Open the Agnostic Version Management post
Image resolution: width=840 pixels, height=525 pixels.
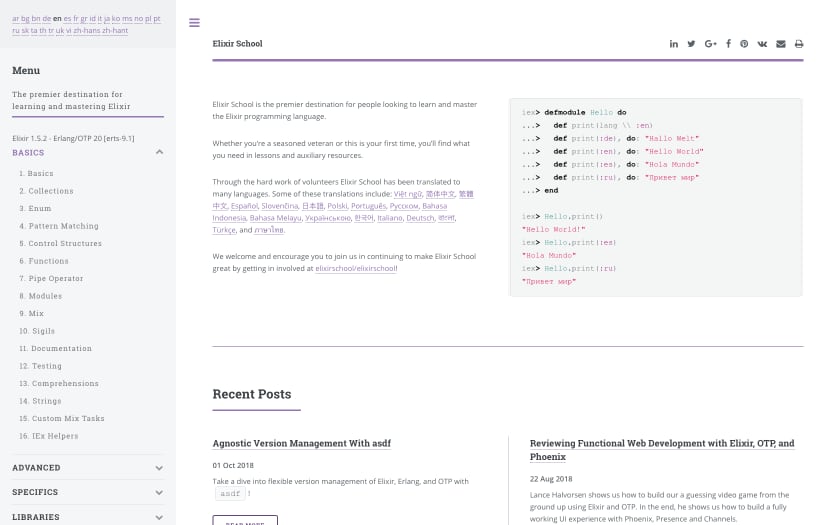(x=301, y=443)
